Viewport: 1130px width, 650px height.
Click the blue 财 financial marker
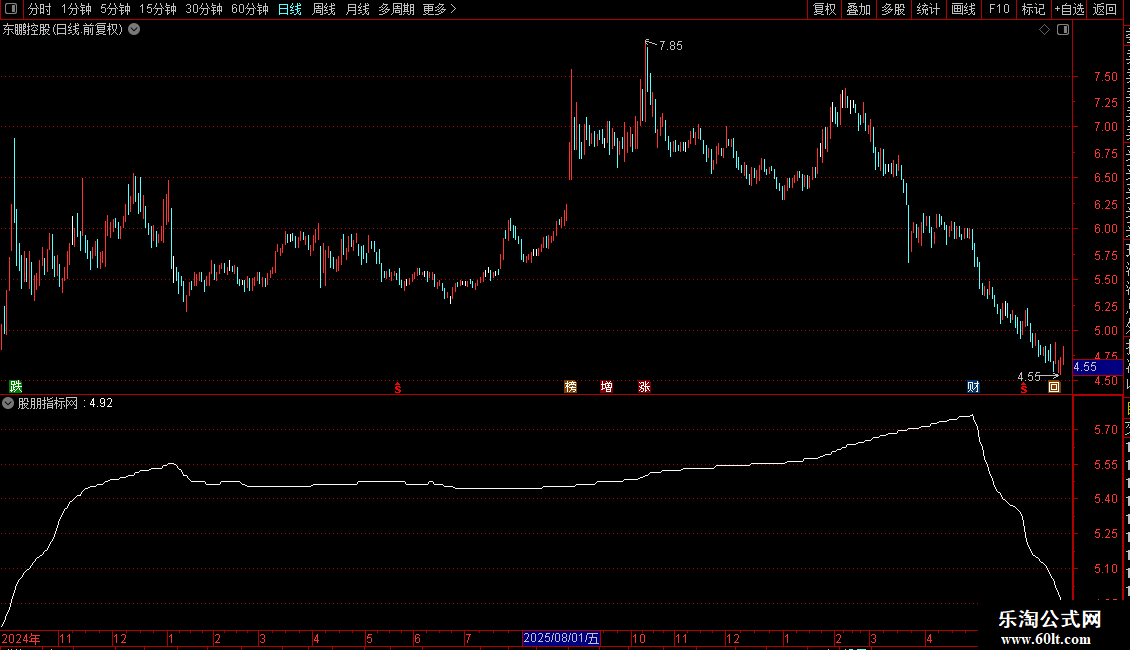click(974, 387)
